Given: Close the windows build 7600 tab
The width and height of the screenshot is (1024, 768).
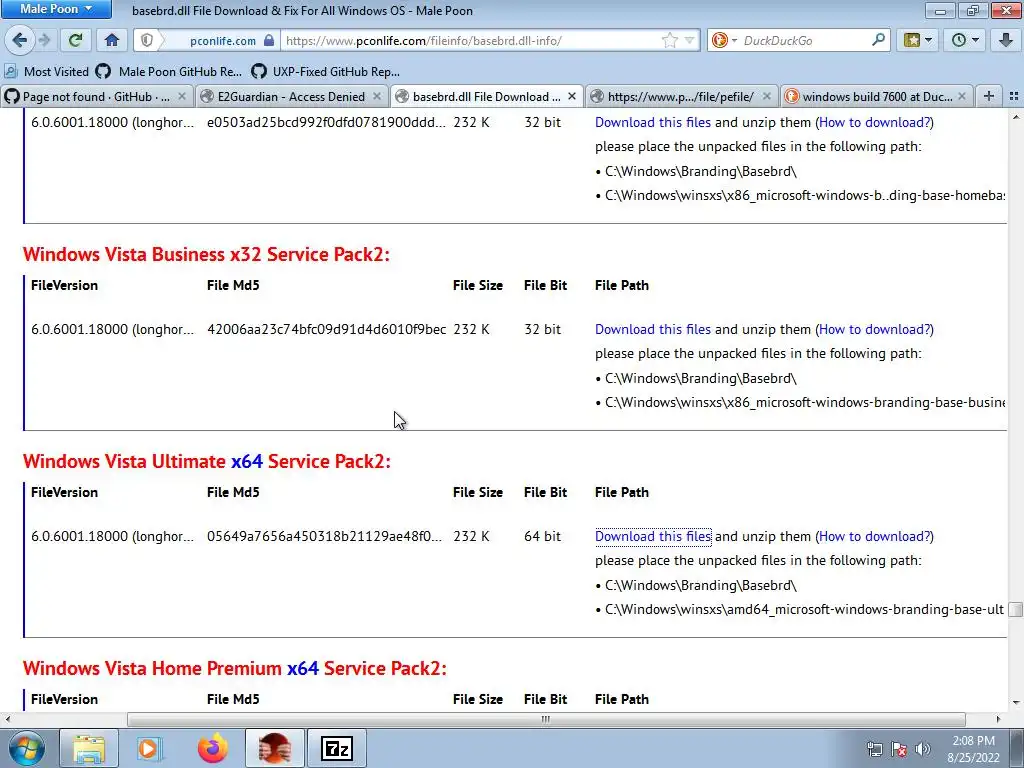Looking at the screenshot, I should click(x=961, y=97).
